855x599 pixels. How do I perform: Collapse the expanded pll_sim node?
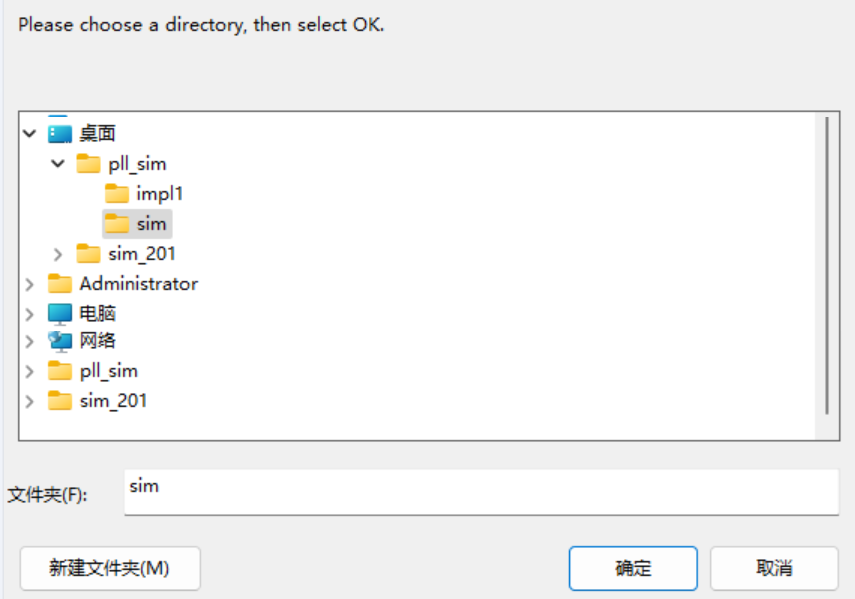point(58,164)
